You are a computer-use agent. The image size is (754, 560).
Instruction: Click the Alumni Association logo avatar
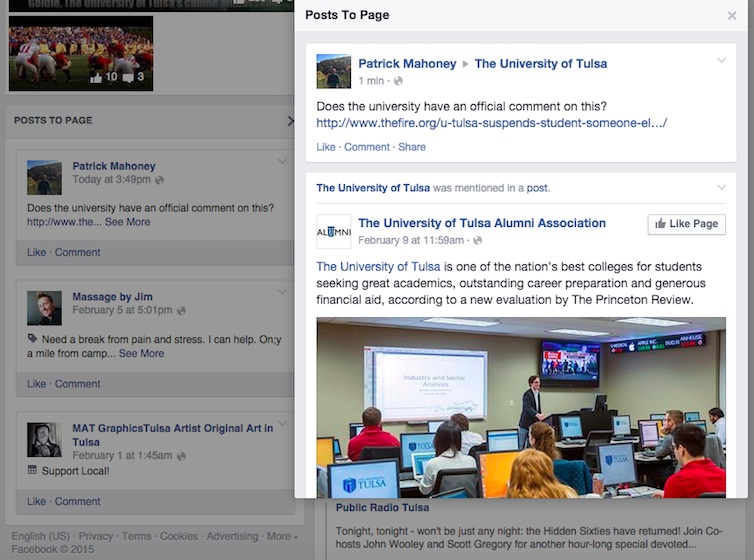pos(333,231)
